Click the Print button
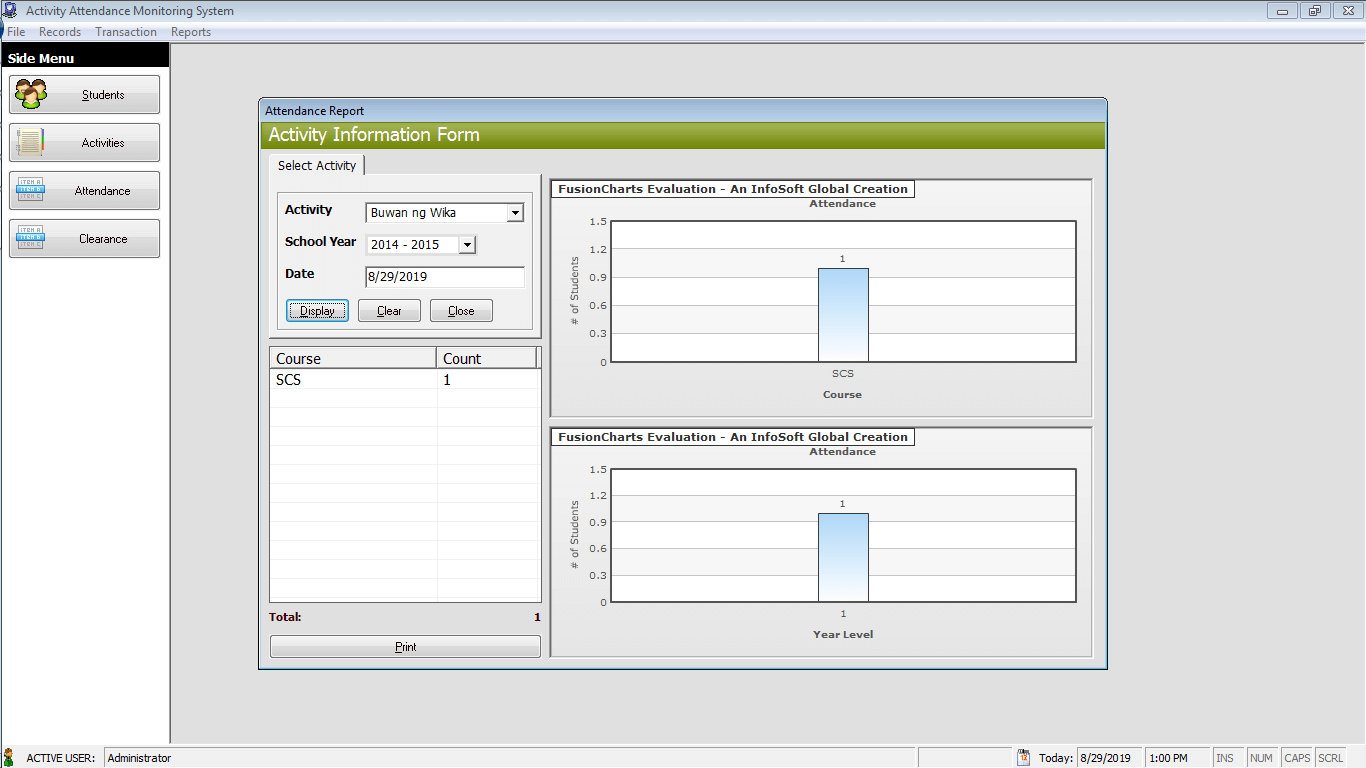 pyautogui.click(x=405, y=647)
